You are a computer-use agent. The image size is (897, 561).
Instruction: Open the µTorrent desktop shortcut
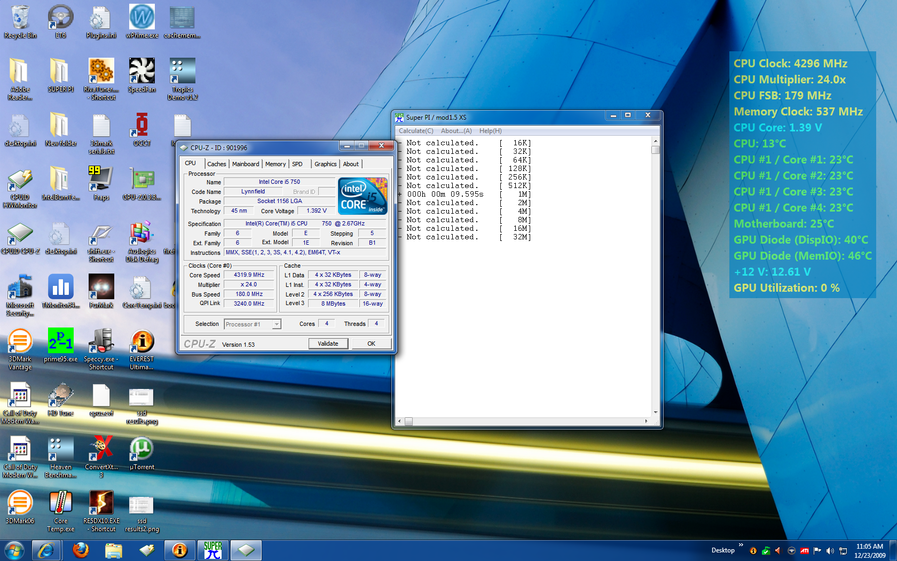pyautogui.click(x=141, y=453)
